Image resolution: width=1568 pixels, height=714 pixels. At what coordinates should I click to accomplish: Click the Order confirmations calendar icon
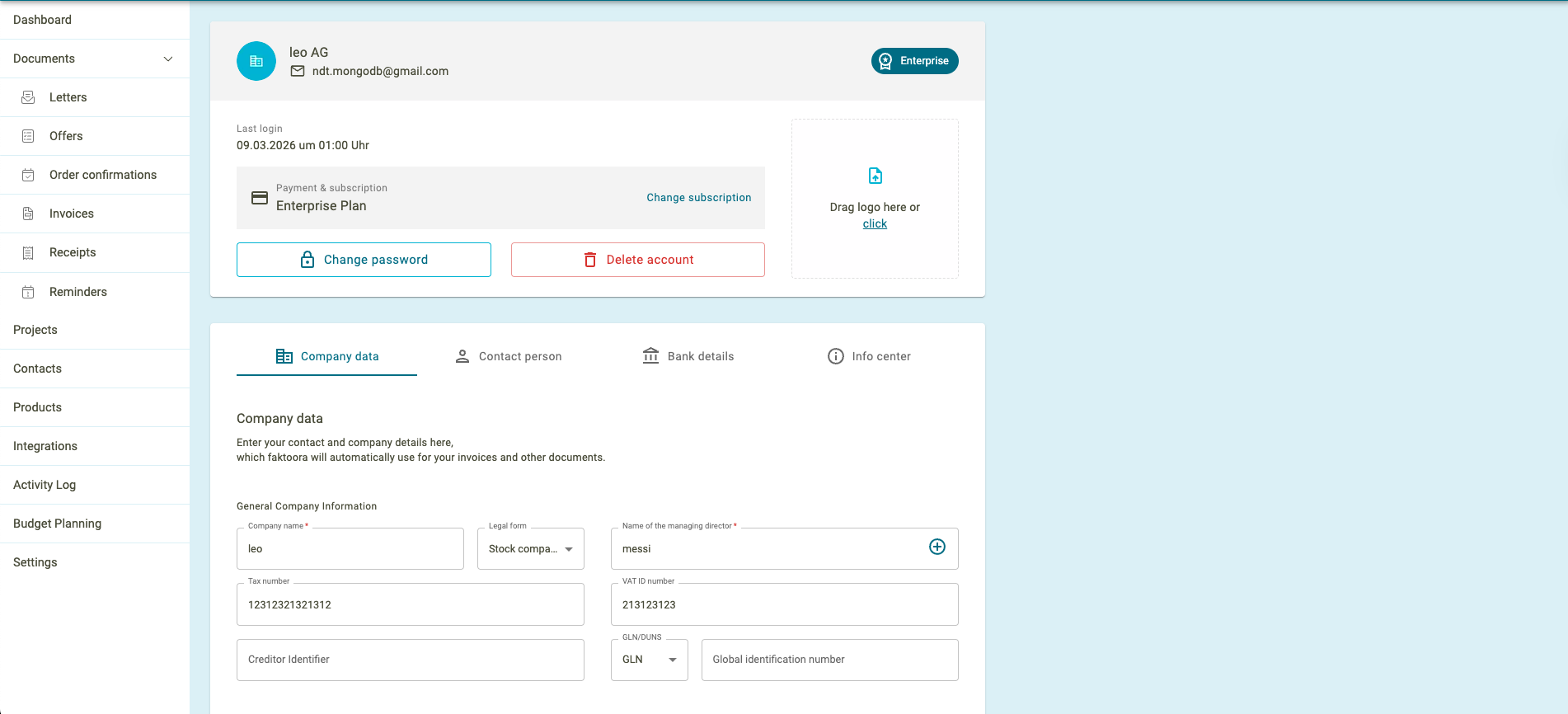pos(28,175)
